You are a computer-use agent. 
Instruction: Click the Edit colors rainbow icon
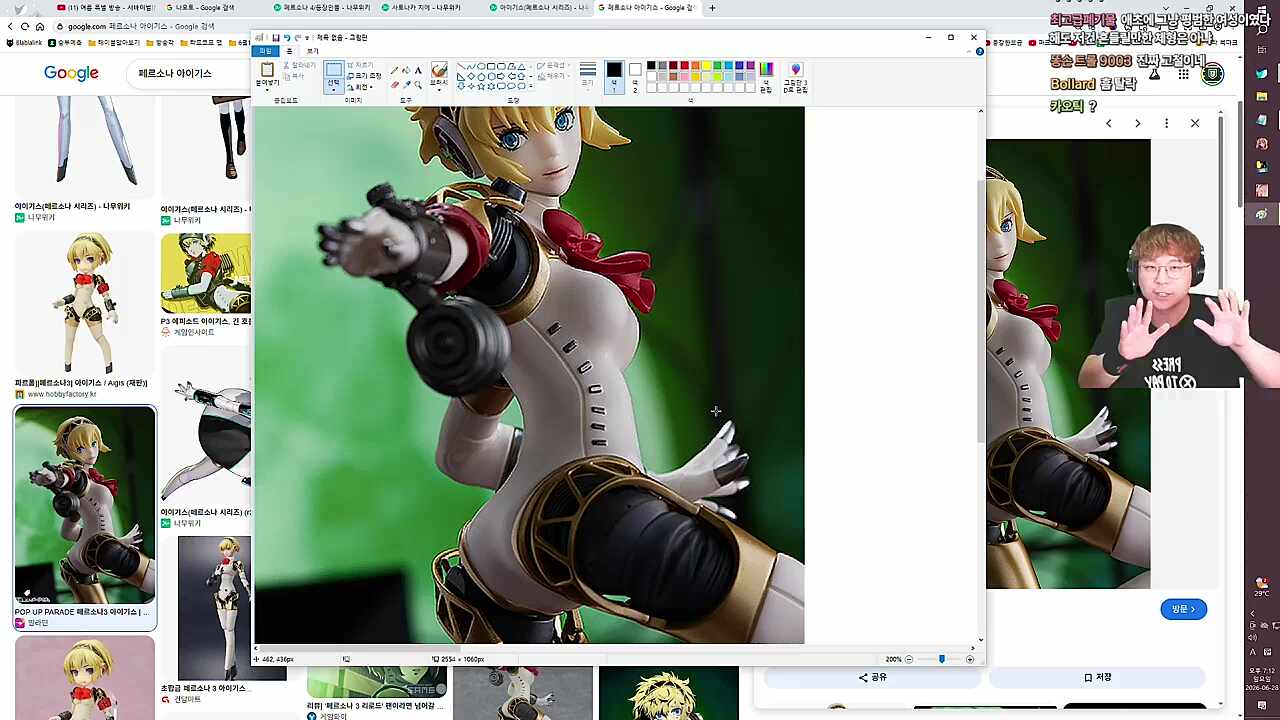point(766,69)
